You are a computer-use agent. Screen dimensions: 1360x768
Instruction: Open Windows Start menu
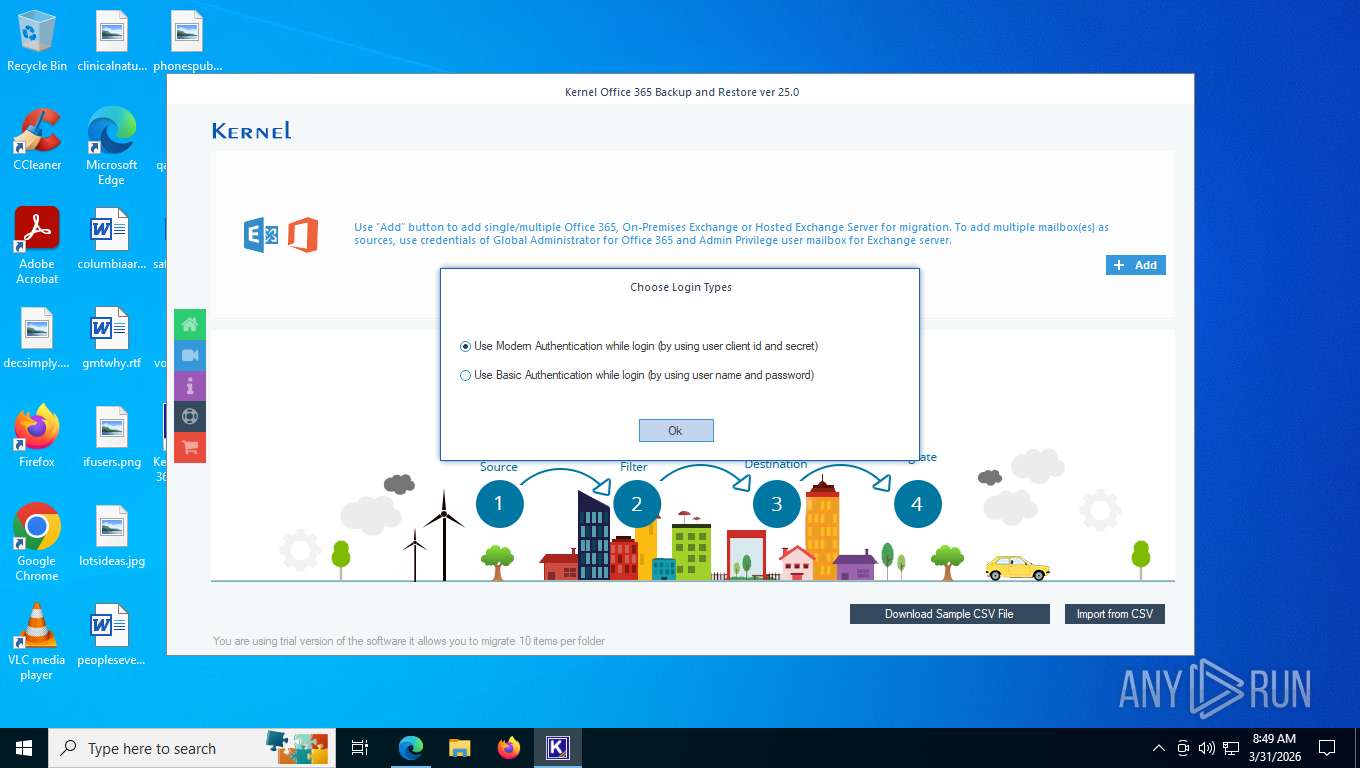coord(24,748)
